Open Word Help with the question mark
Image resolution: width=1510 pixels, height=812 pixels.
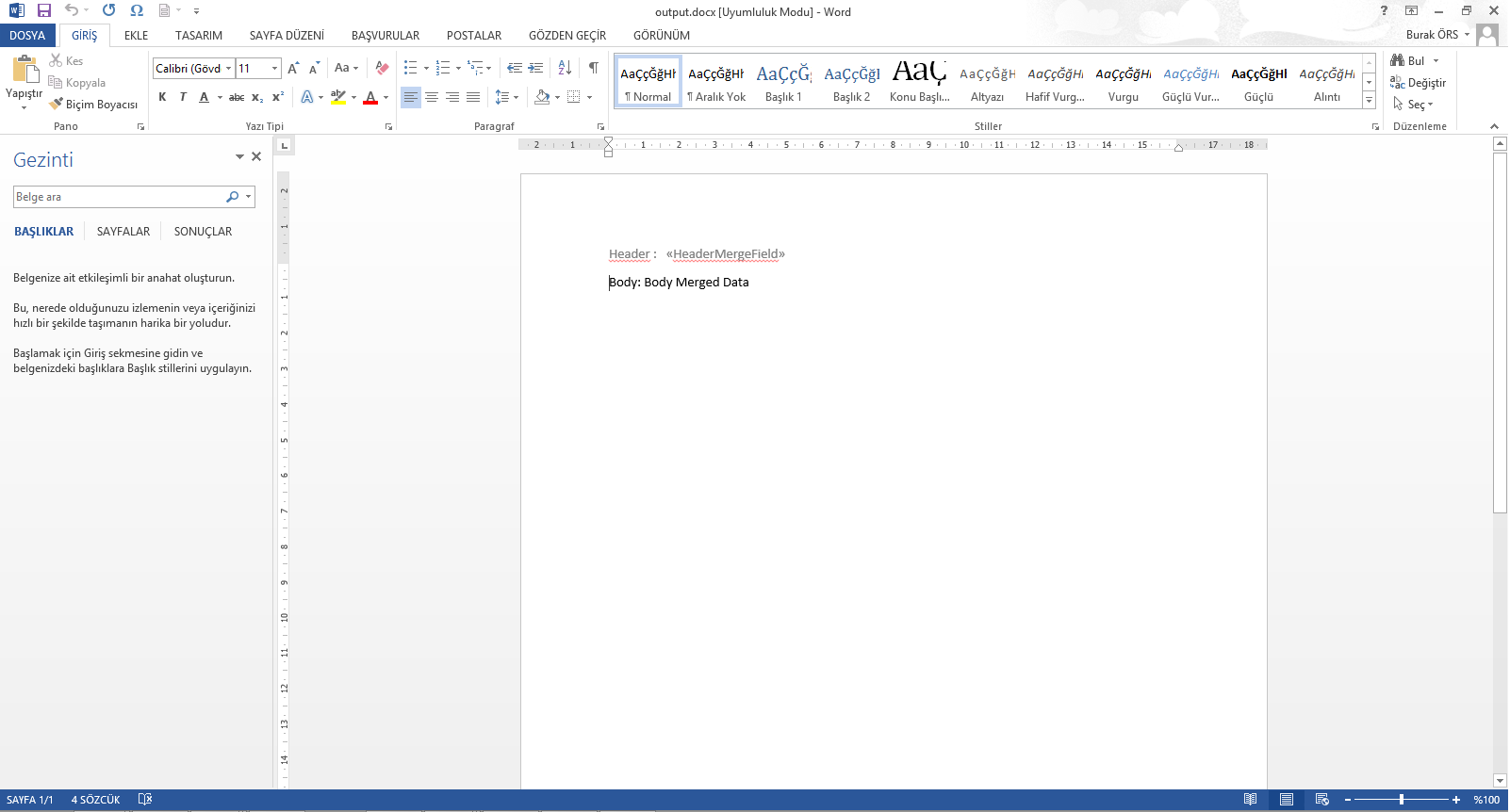[x=1384, y=10]
